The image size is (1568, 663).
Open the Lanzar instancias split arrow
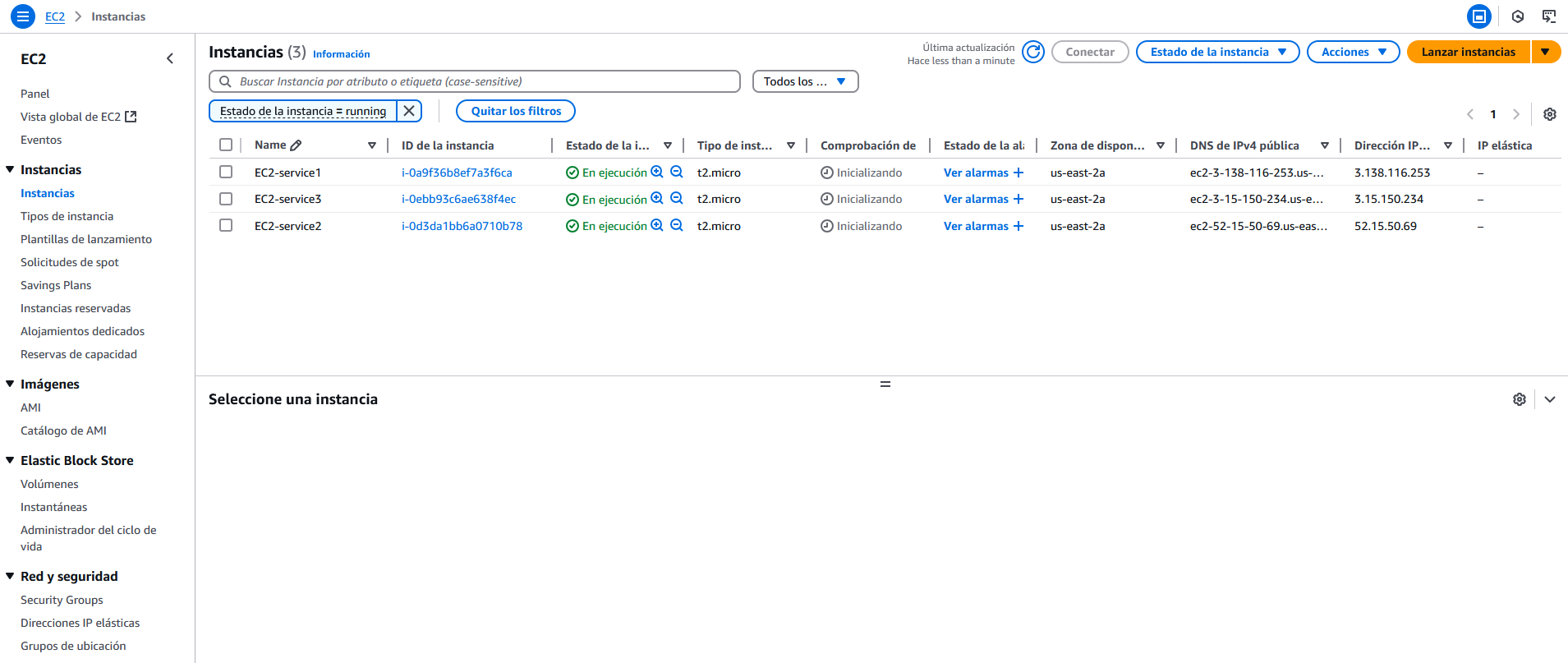(1545, 52)
